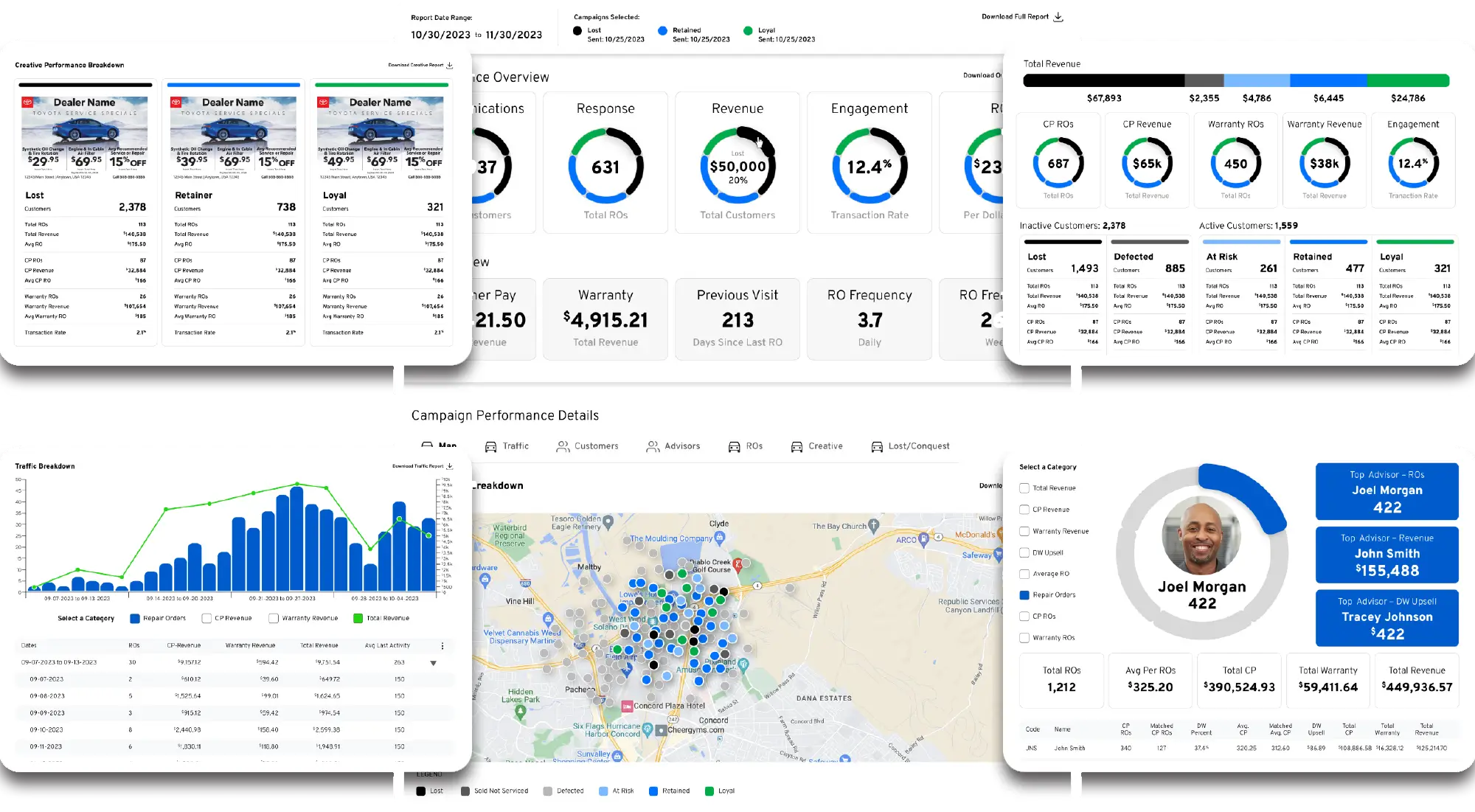Screen dimensions: 1475x812
Task: Click the Defected map legend swatch
Action: click(547, 791)
